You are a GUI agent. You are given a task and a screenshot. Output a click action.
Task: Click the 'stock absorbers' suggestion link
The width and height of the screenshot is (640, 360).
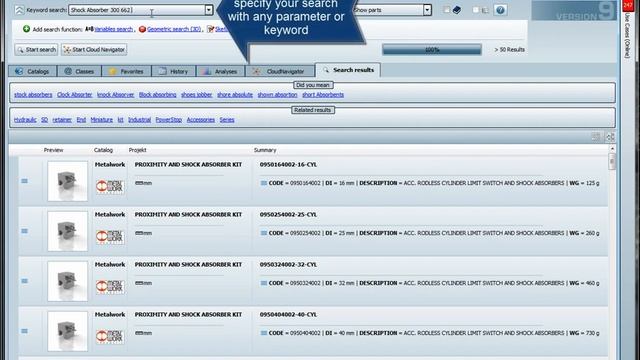coord(33,95)
